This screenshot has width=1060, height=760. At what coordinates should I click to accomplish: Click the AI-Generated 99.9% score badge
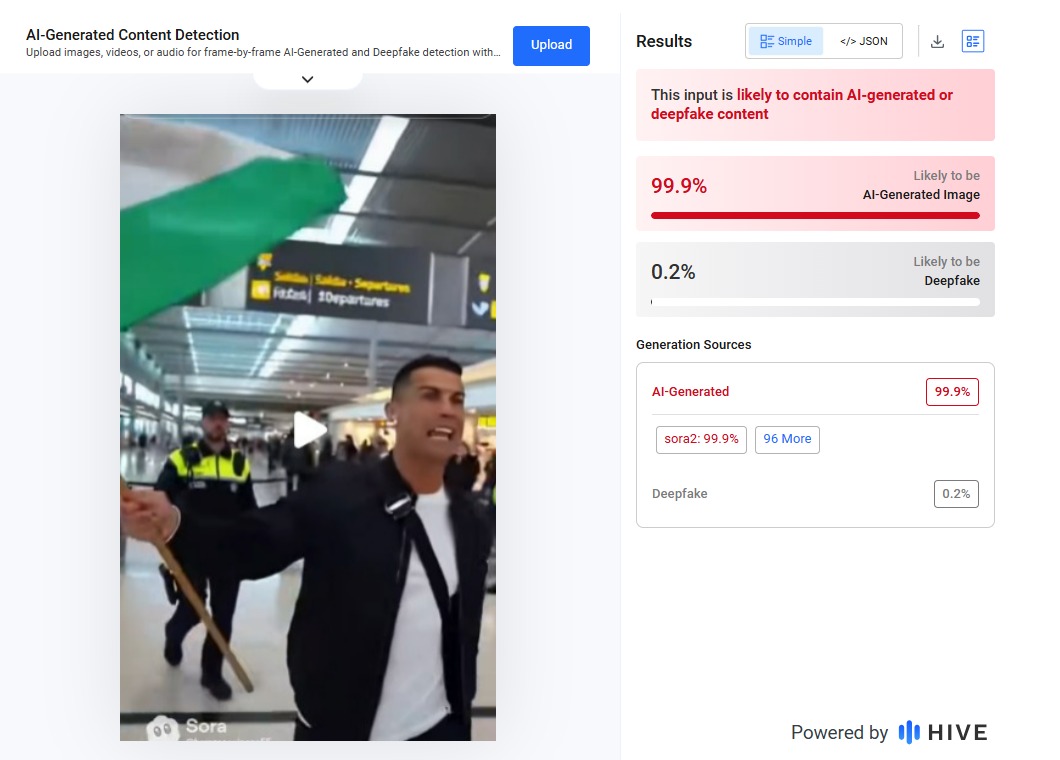click(951, 392)
